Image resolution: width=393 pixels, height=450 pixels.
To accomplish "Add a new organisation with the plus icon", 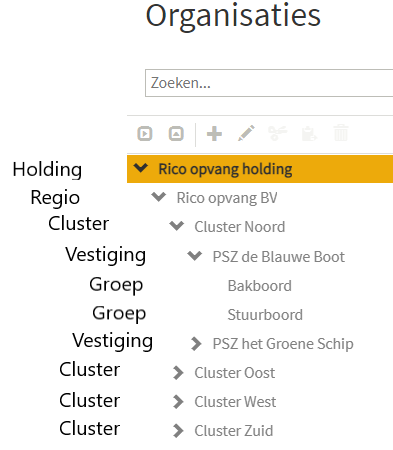I will pyautogui.click(x=214, y=134).
